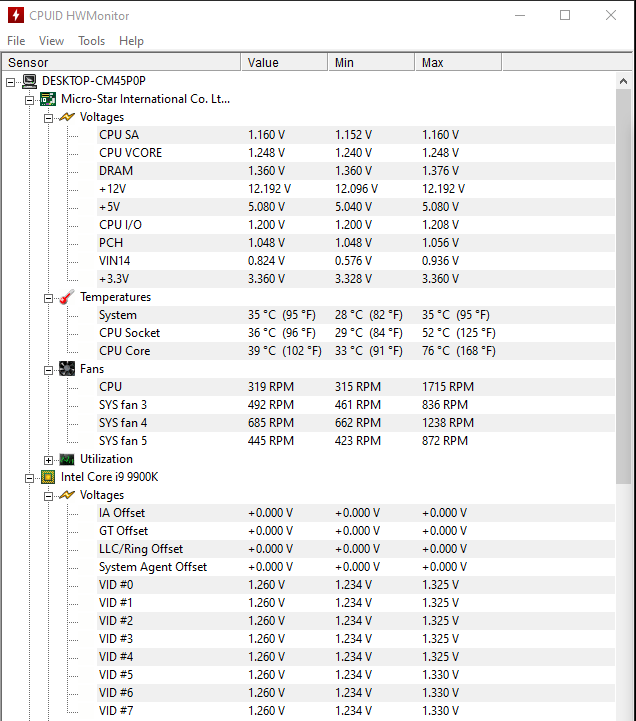Select the GT Offset row
This screenshot has width=636, height=721.
355,531
